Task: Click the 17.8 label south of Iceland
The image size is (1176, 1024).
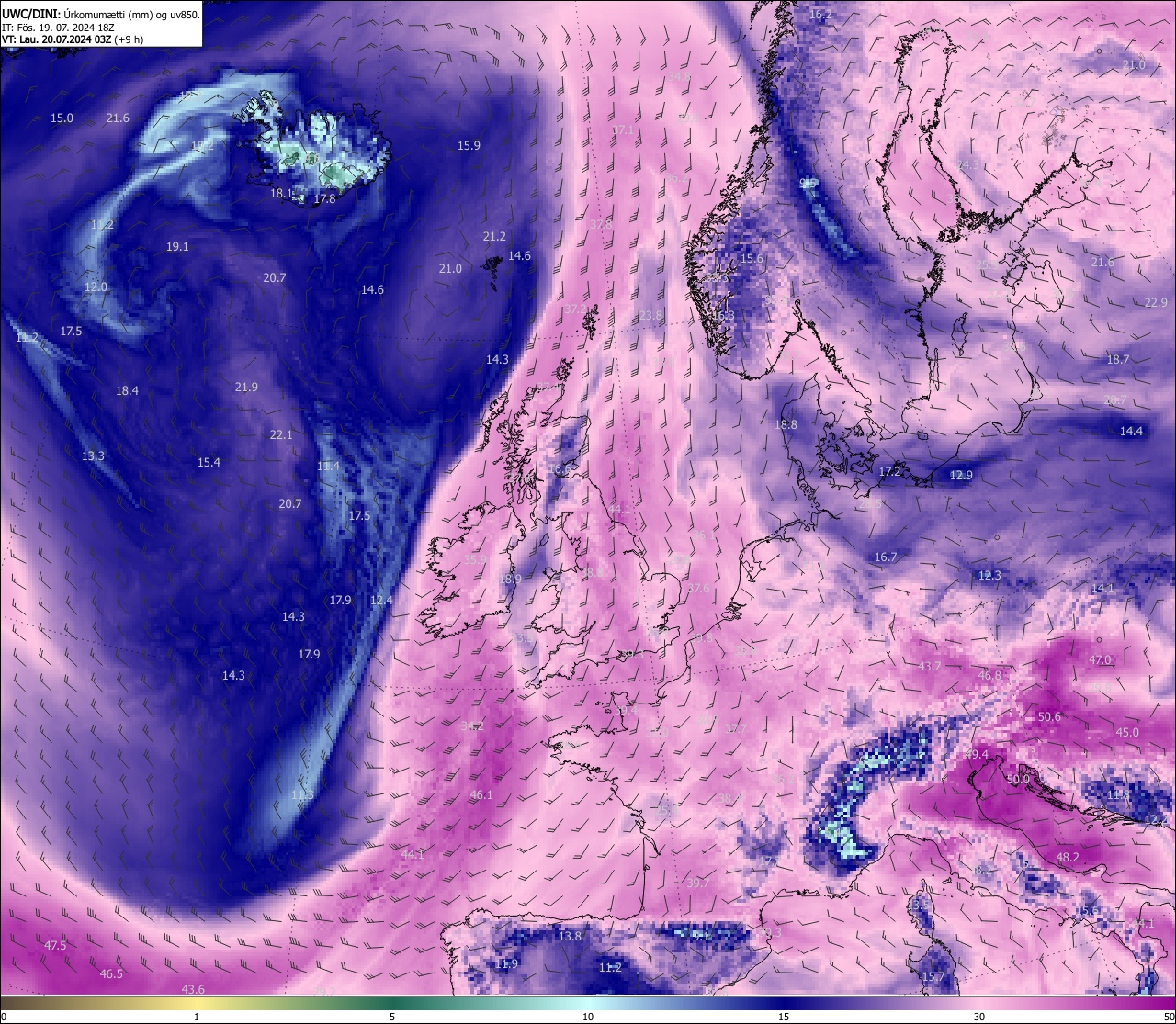Action: [324, 198]
